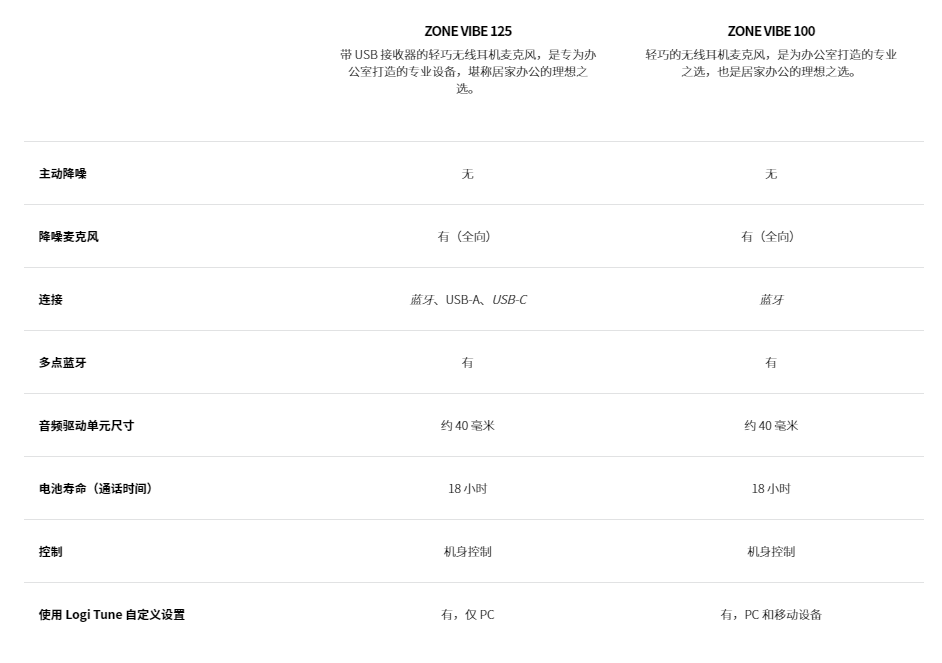Click ZONE VIBE 100 18 小时 battery value
Screen dimensions: 942x663
click(771, 489)
